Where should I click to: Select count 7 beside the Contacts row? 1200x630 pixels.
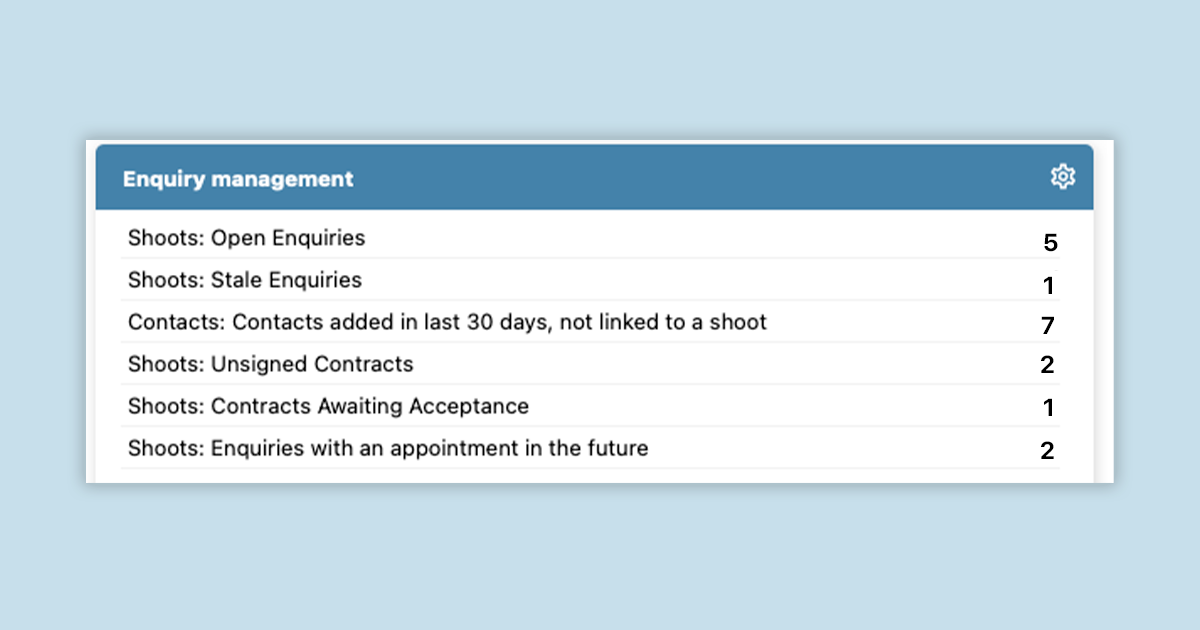tap(1048, 325)
